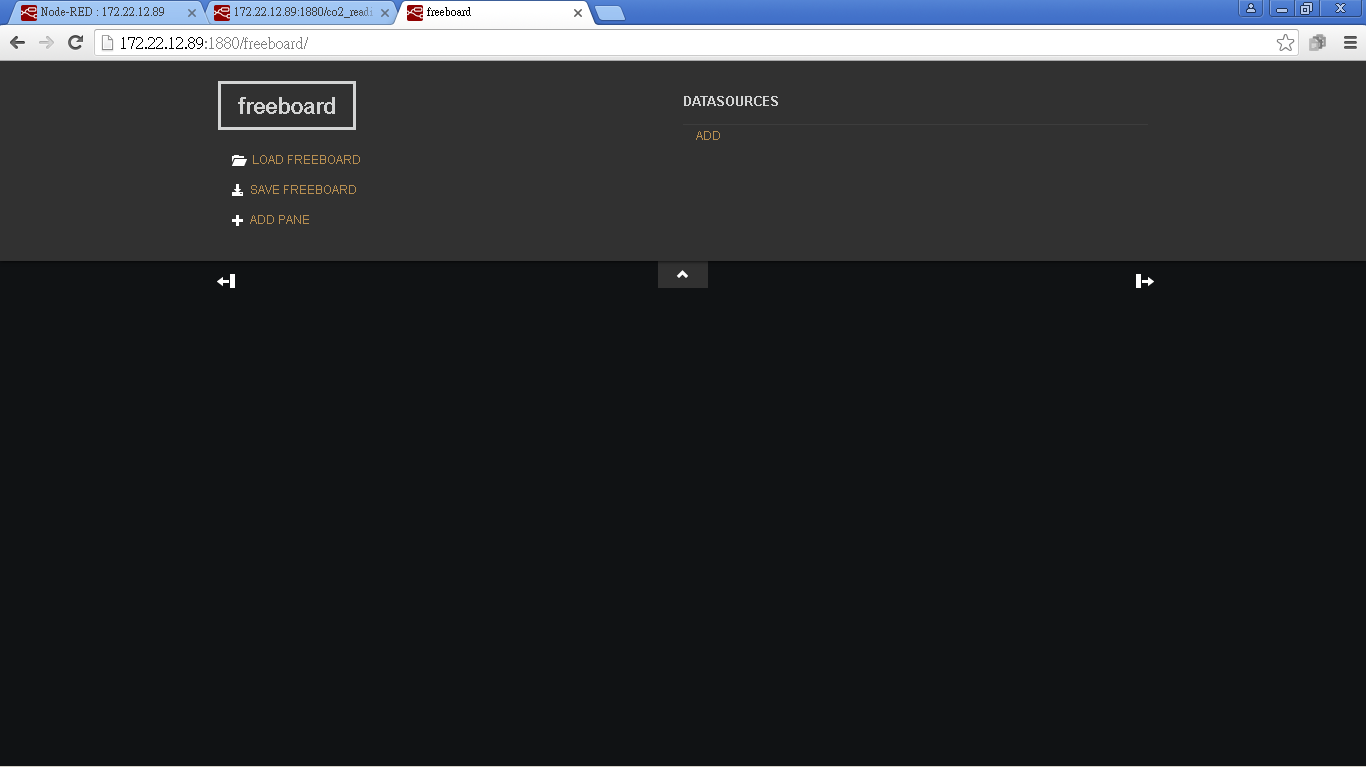
Task: Click the Add Pane plus icon
Action: point(237,220)
